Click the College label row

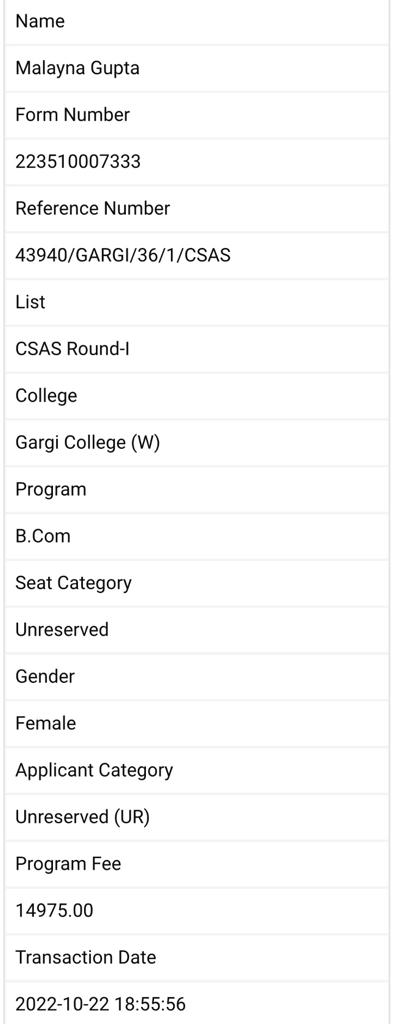click(196, 396)
